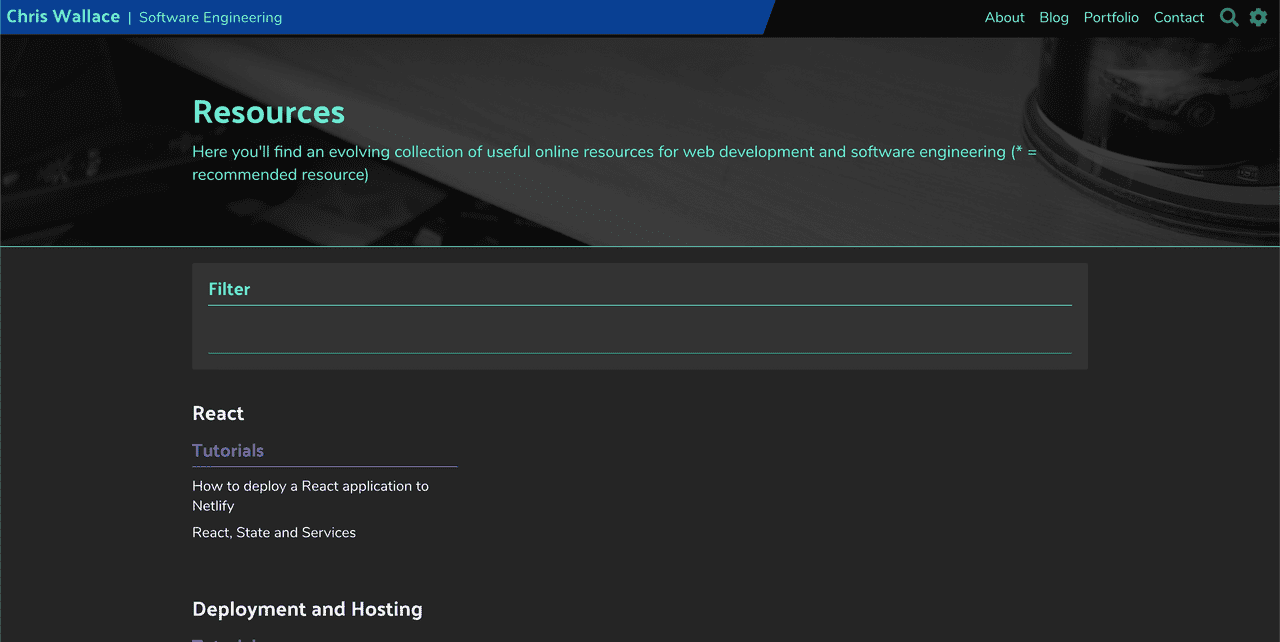
Task: Click the Filter panel label
Action: click(x=229, y=288)
